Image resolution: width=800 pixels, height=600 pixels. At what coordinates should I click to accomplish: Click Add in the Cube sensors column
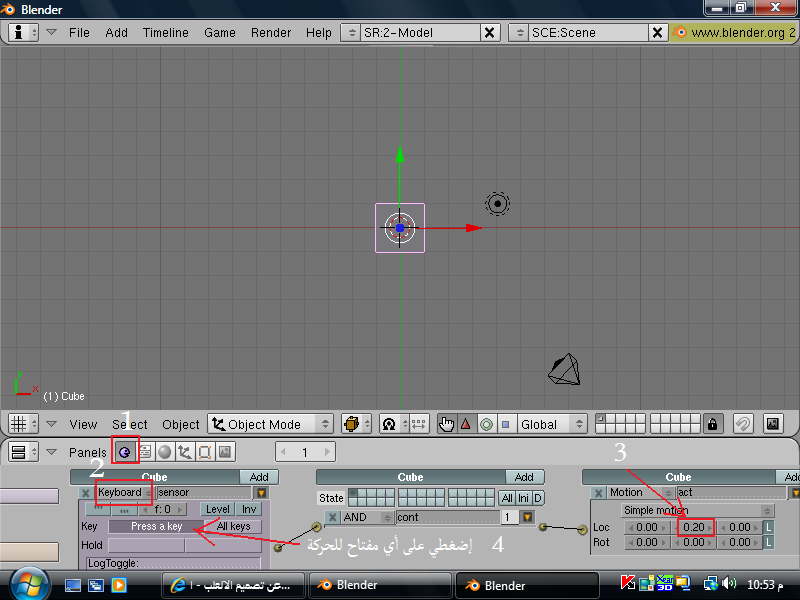coord(259,477)
